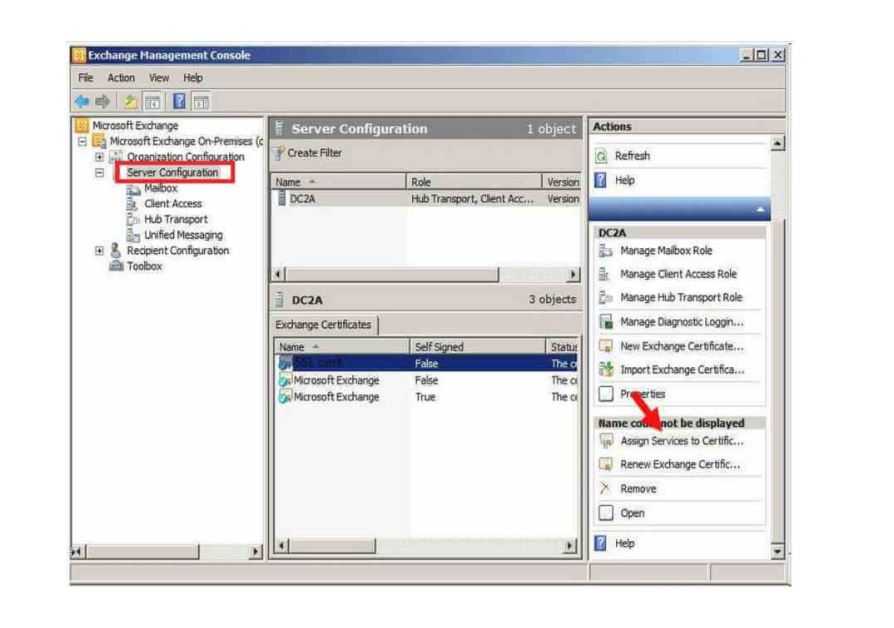Screen dimensions: 894x628
Task: Click the Manage Diagnostic Logging icon
Action: pyautogui.click(x=606, y=322)
